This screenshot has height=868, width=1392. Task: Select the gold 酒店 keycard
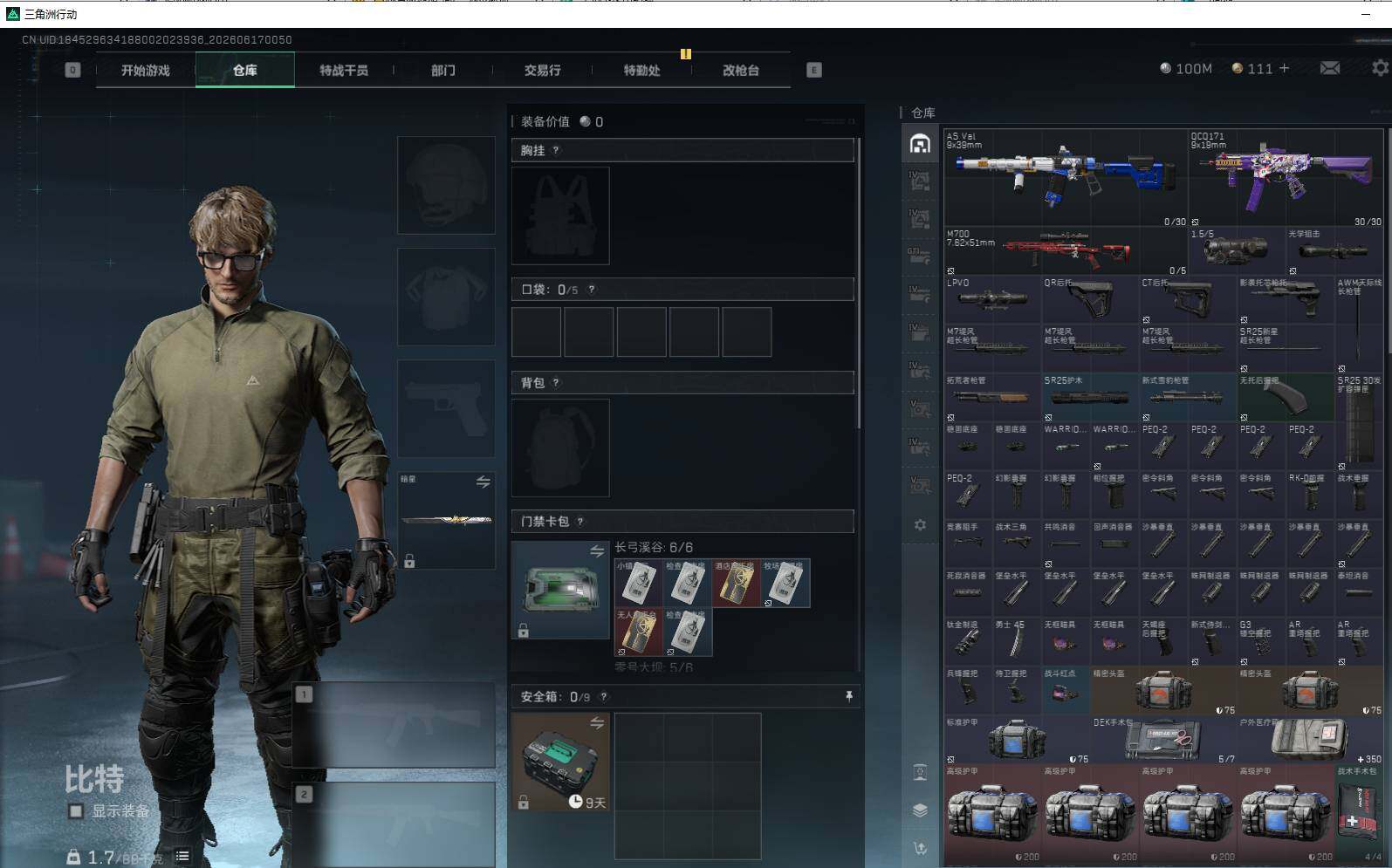point(737,583)
